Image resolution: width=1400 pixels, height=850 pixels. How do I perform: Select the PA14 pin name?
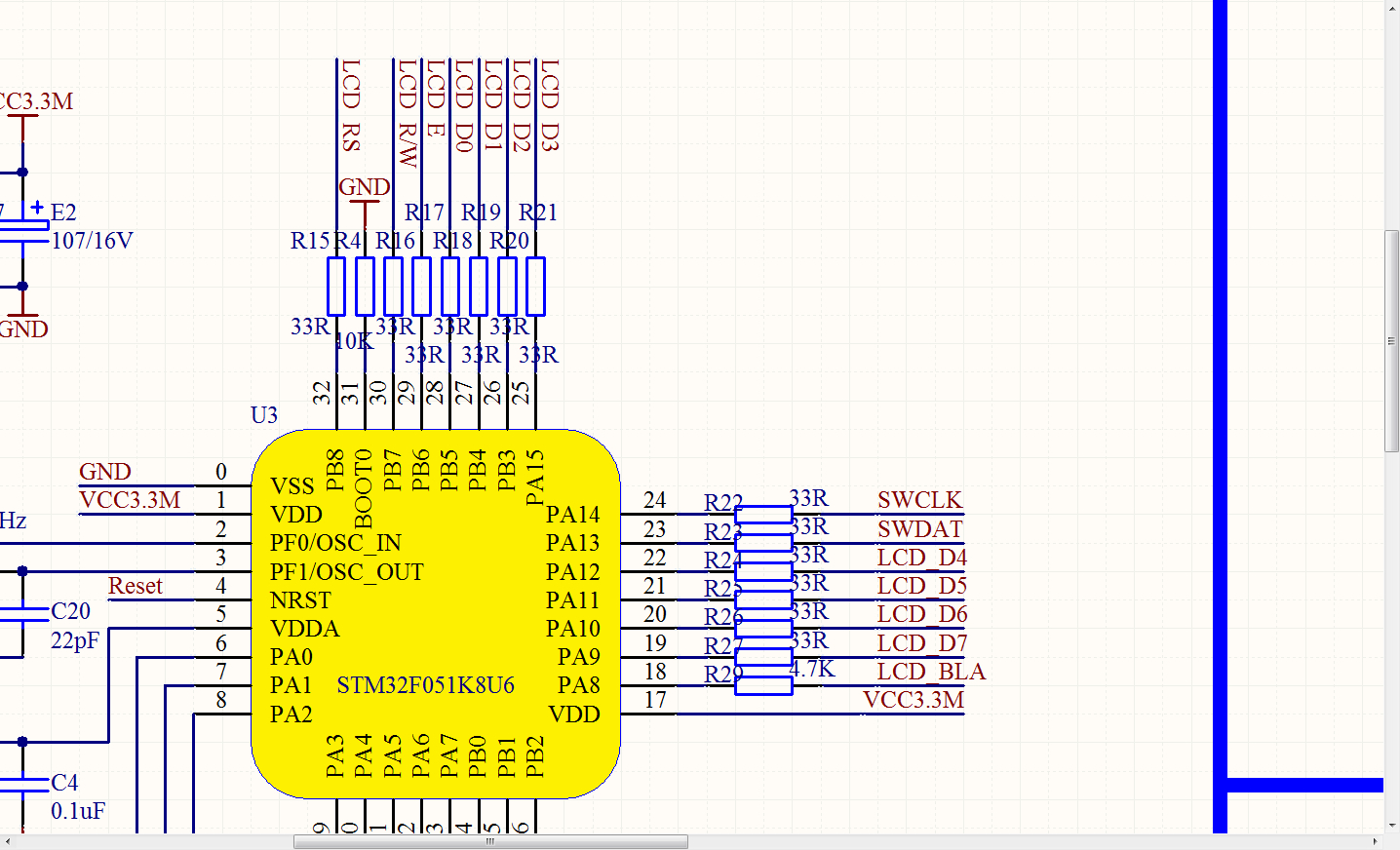(x=573, y=515)
